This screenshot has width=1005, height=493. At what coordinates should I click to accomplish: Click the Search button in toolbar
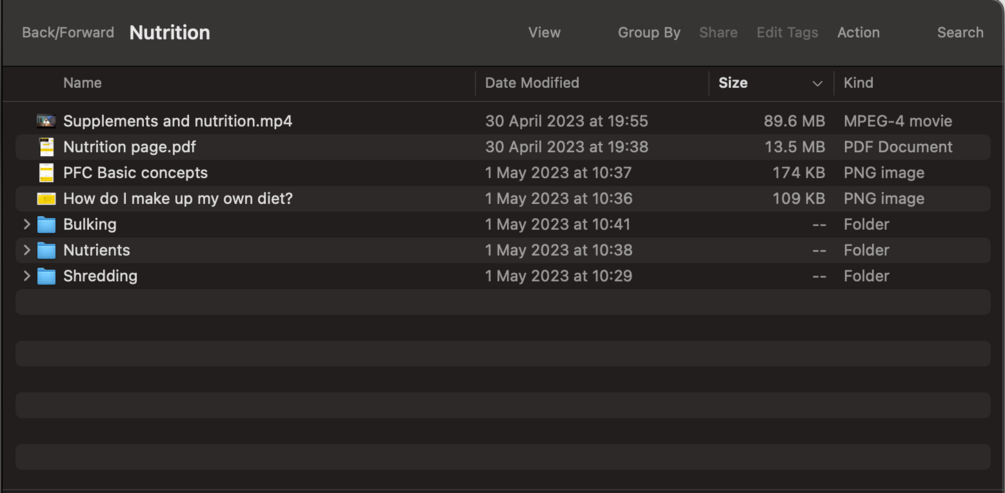[x=960, y=33]
